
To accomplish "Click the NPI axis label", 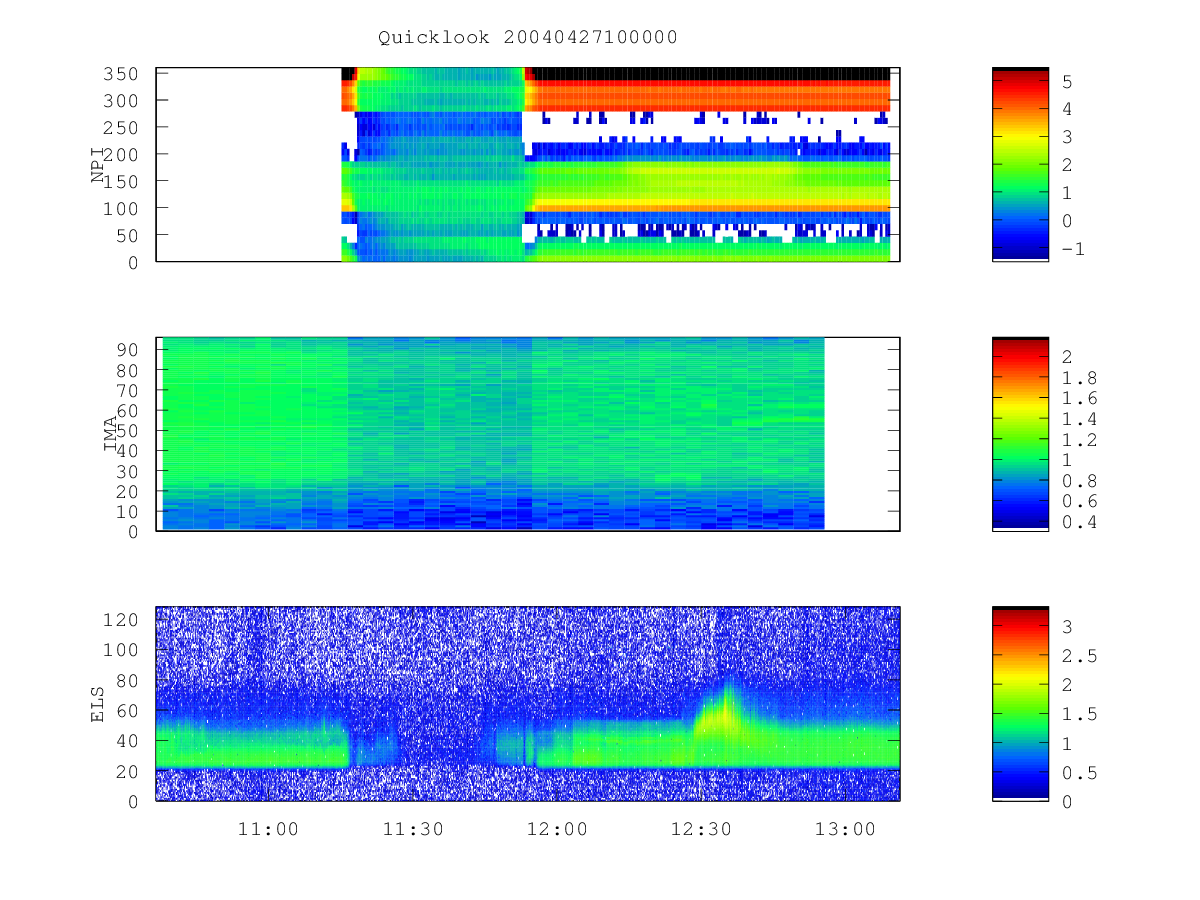I will (98, 165).
